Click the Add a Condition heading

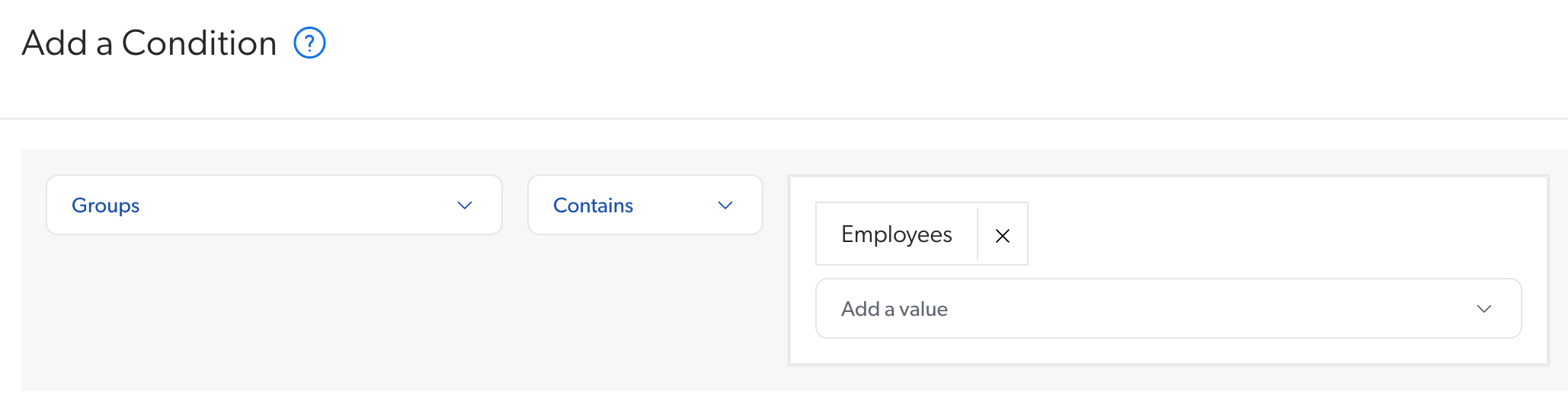coord(149,43)
